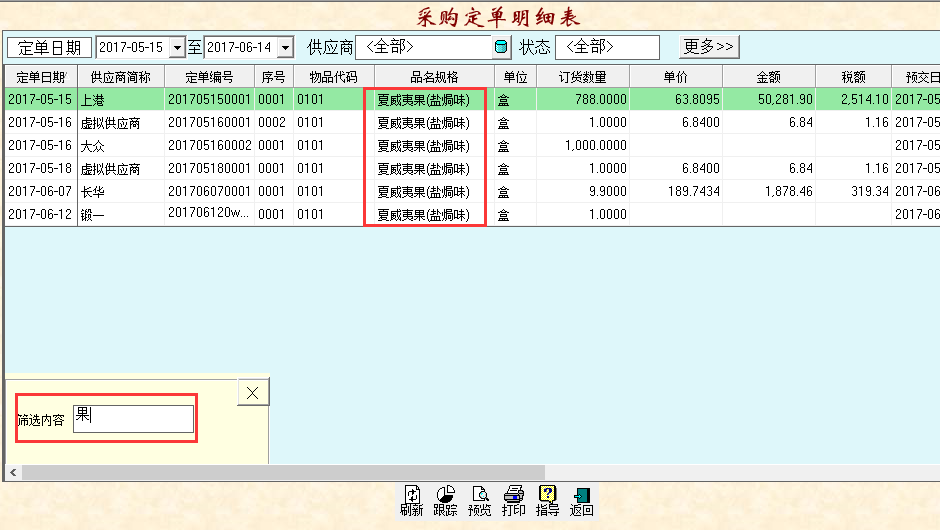Click the amount cell 1,878.46
Viewport: 940px width, 530px height.
(x=768, y=191)
